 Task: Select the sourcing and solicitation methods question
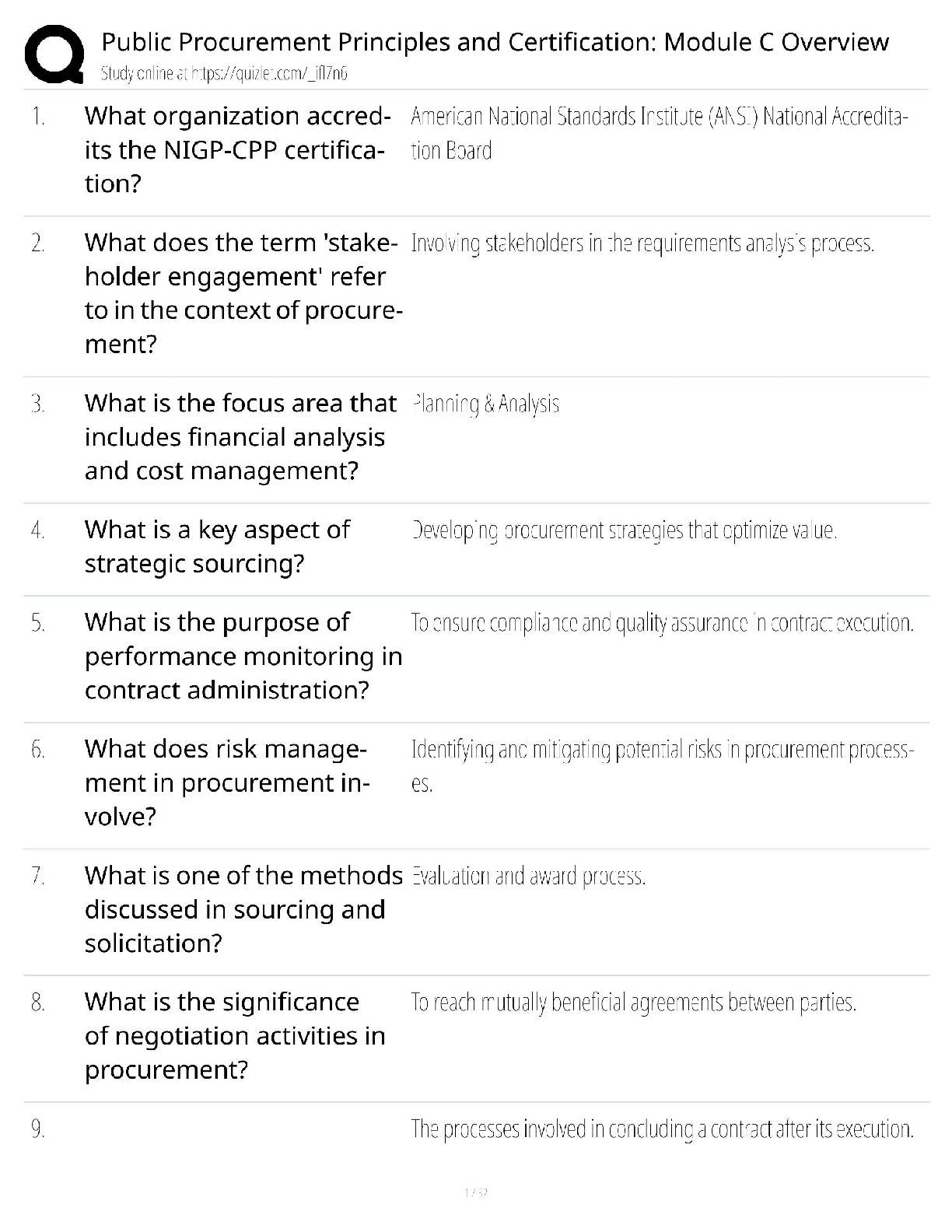tap(243, 909)
